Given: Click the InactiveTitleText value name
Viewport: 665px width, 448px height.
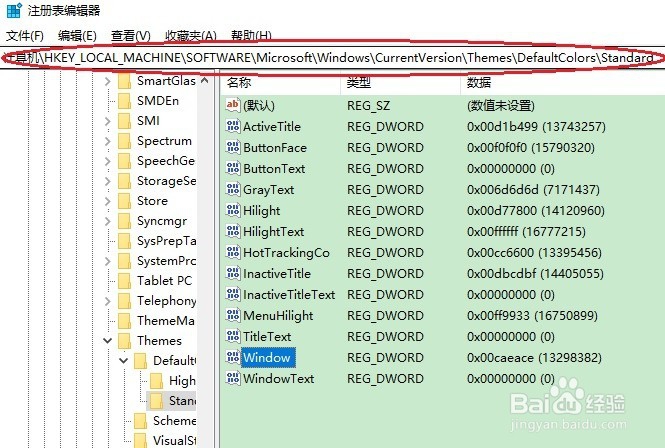Looking at the screenshot, I should coord(289,294).
